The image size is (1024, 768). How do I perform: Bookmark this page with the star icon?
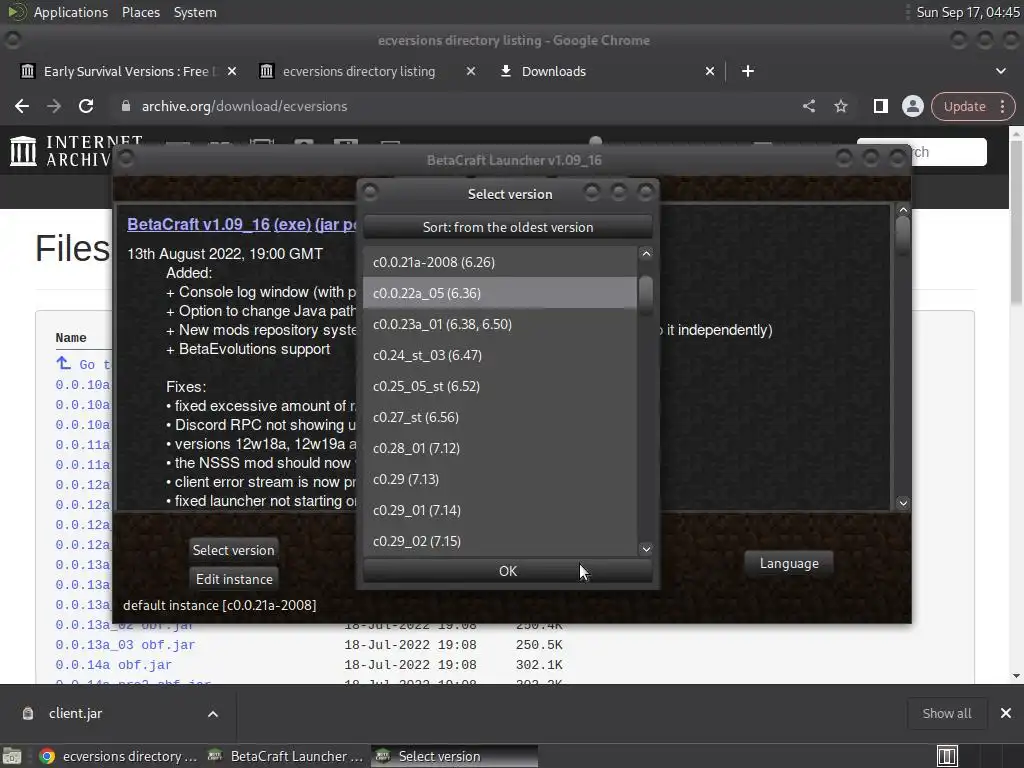(x=841, y=106)
